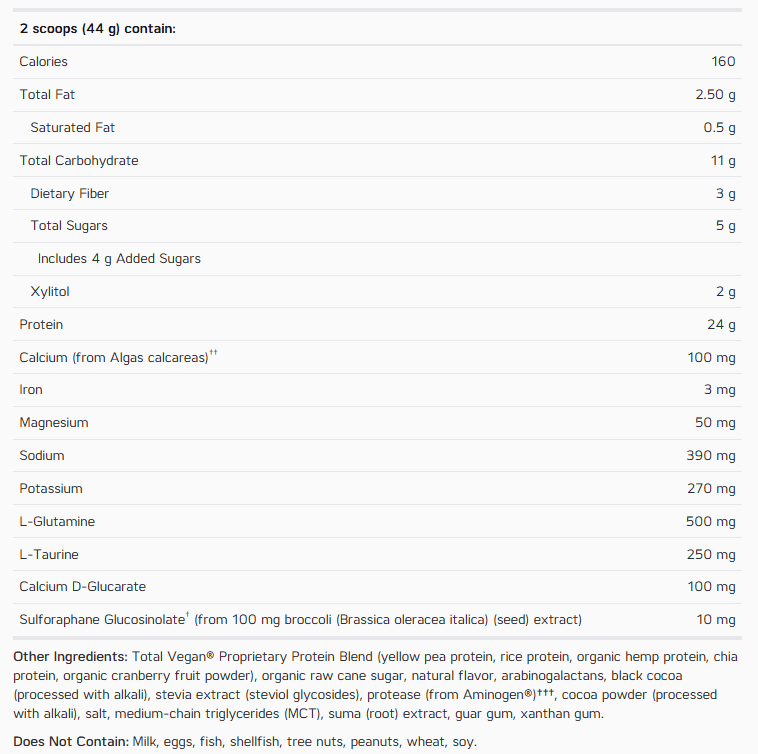Click the Total Sugars 5 g value

click(726, 226)
